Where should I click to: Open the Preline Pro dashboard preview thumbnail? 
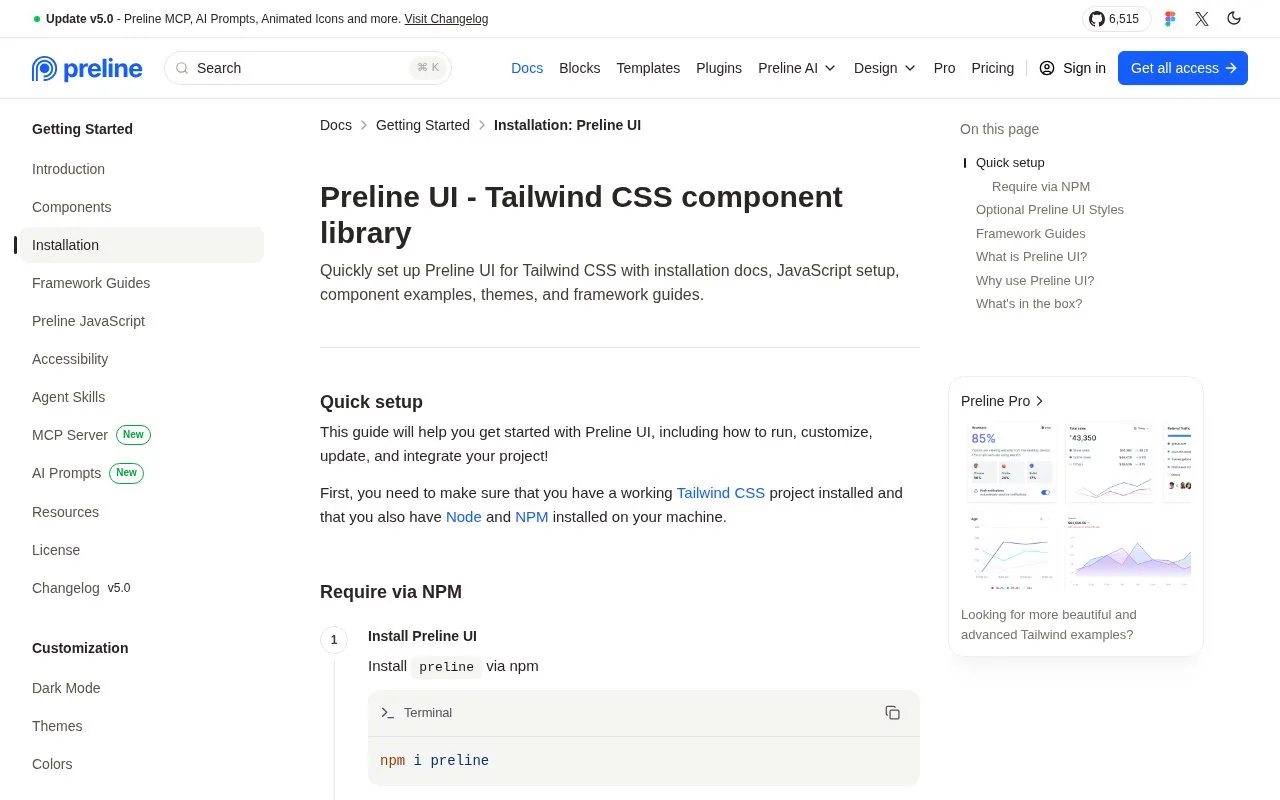tap(1076, 507)
